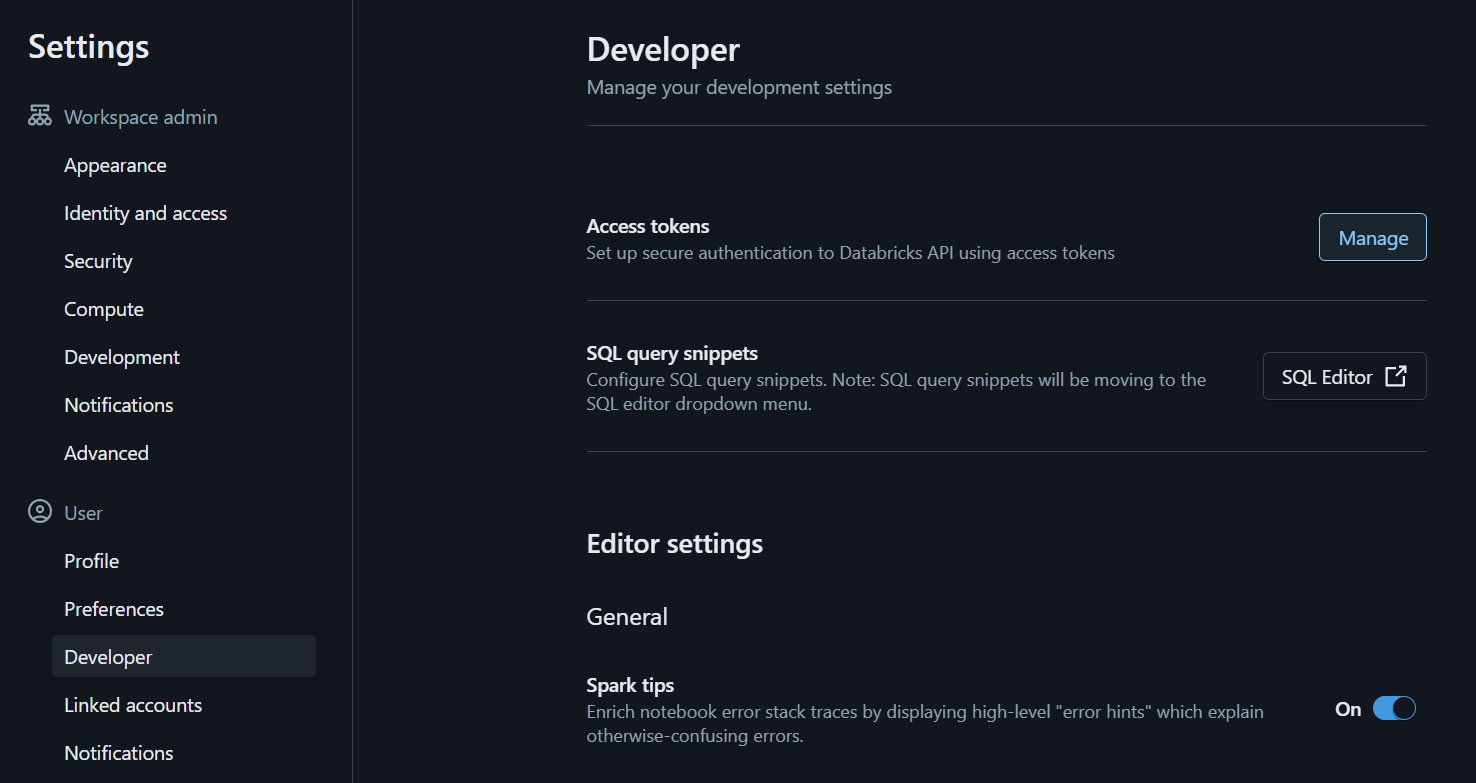Click the Spark tips description text
This screenshot has width=1476, height=783.
925,724
